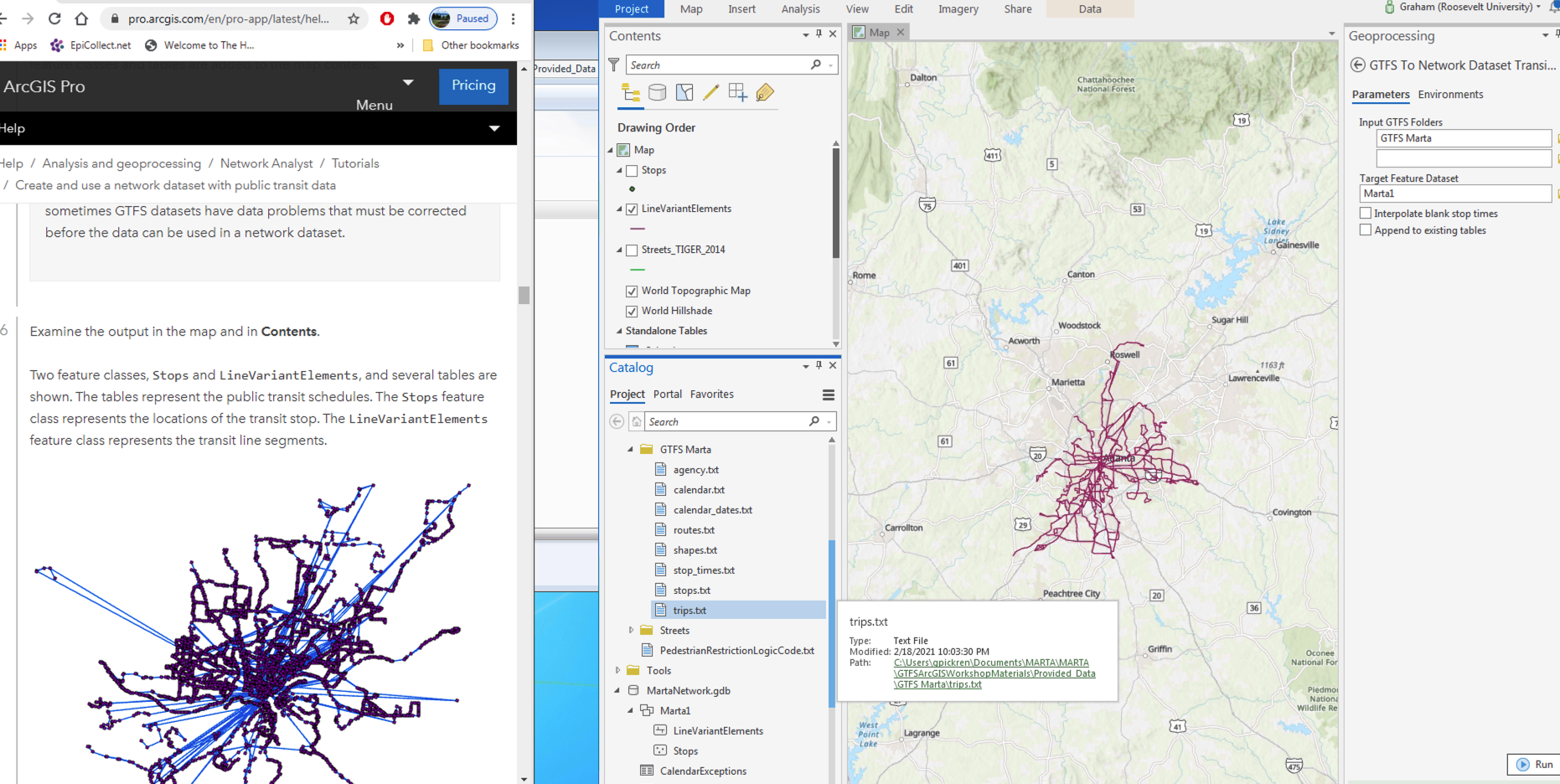Click the Opera extension icon in Chrome
This screenshot has height=784, width=1560.
pos(387,18)
